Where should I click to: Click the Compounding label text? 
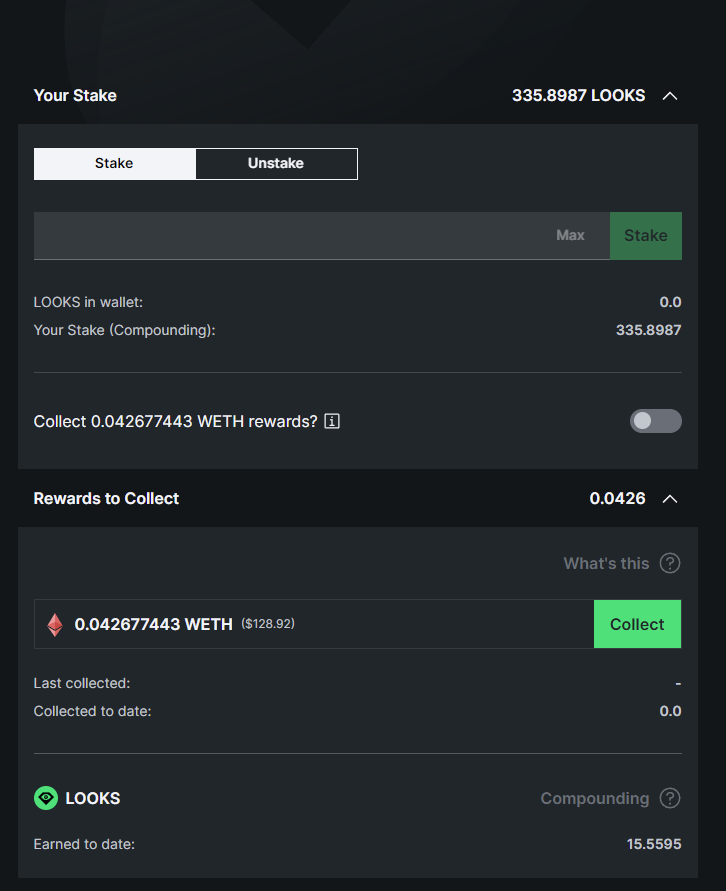[595, 798]
